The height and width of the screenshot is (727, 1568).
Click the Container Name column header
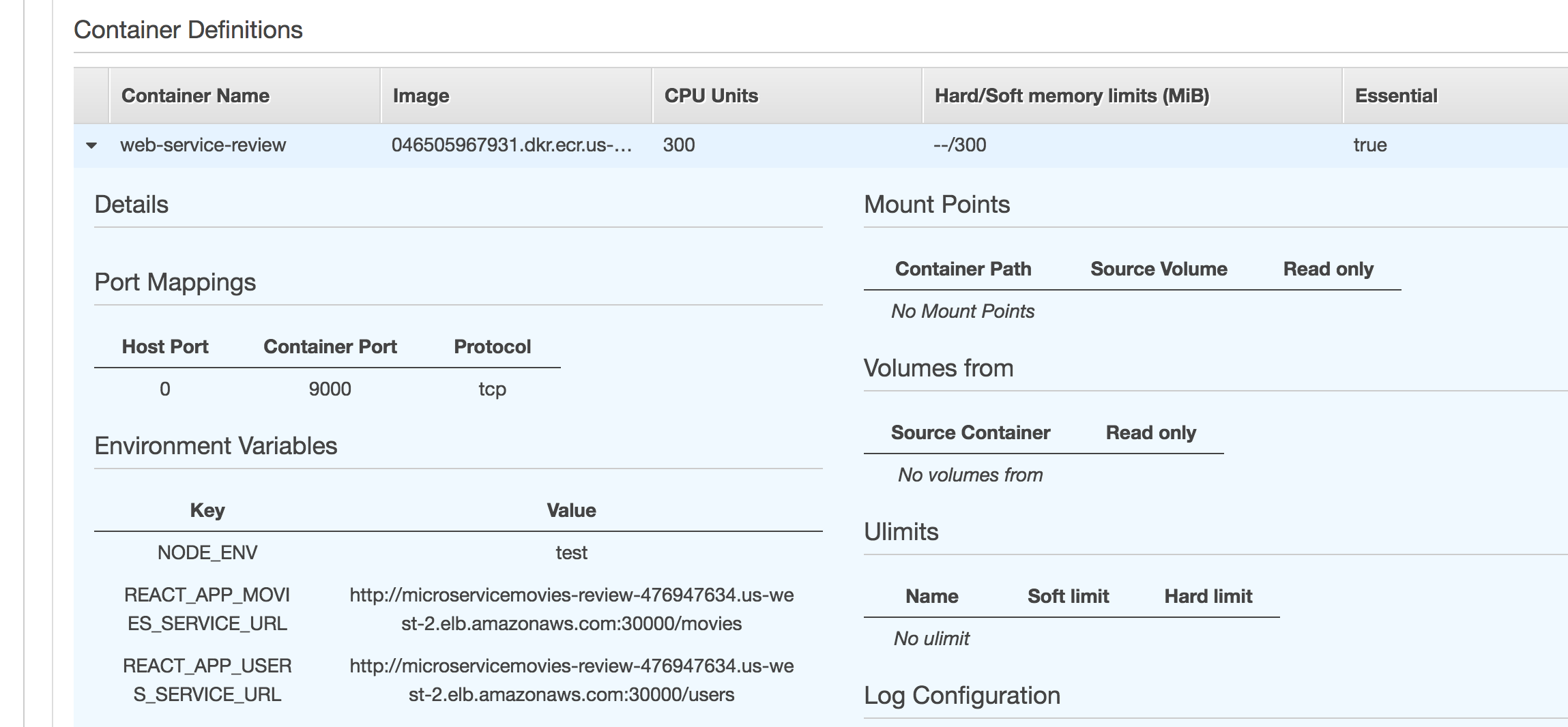[195, 95]
